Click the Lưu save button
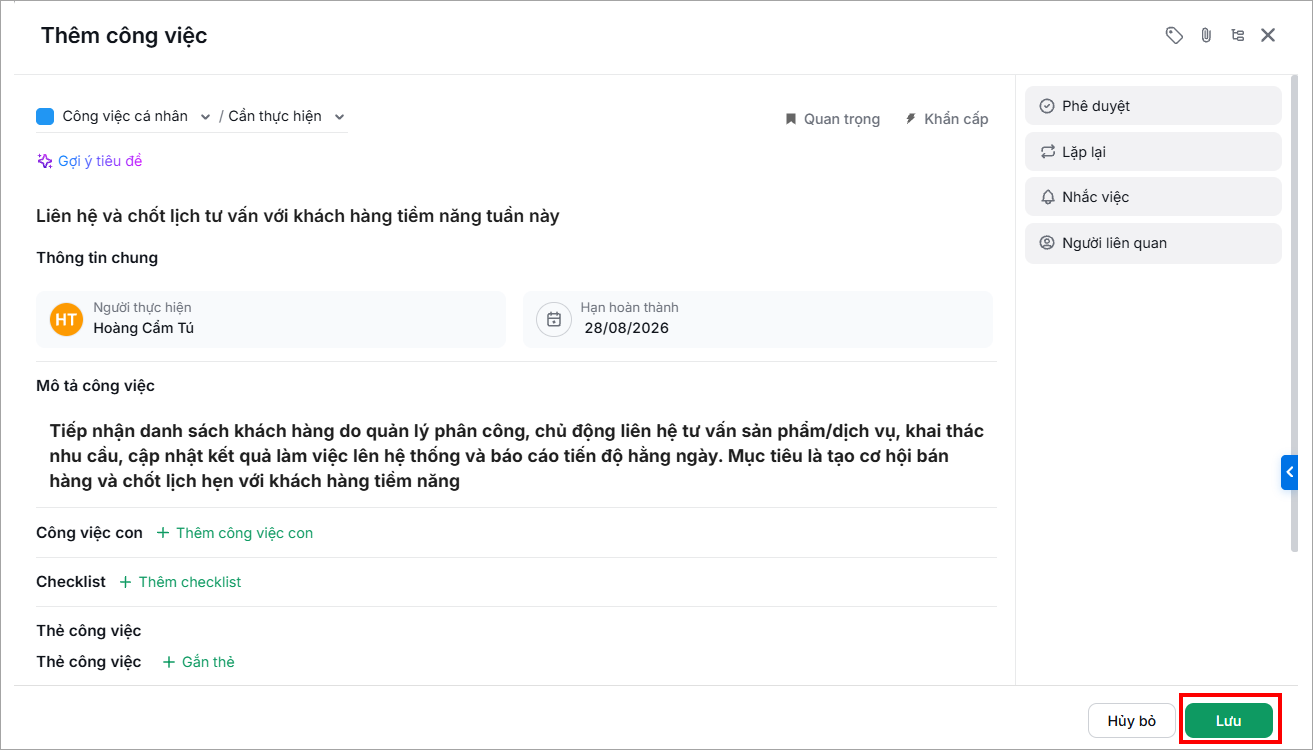The image size is (1313, 750). [x=1229, y=721]
